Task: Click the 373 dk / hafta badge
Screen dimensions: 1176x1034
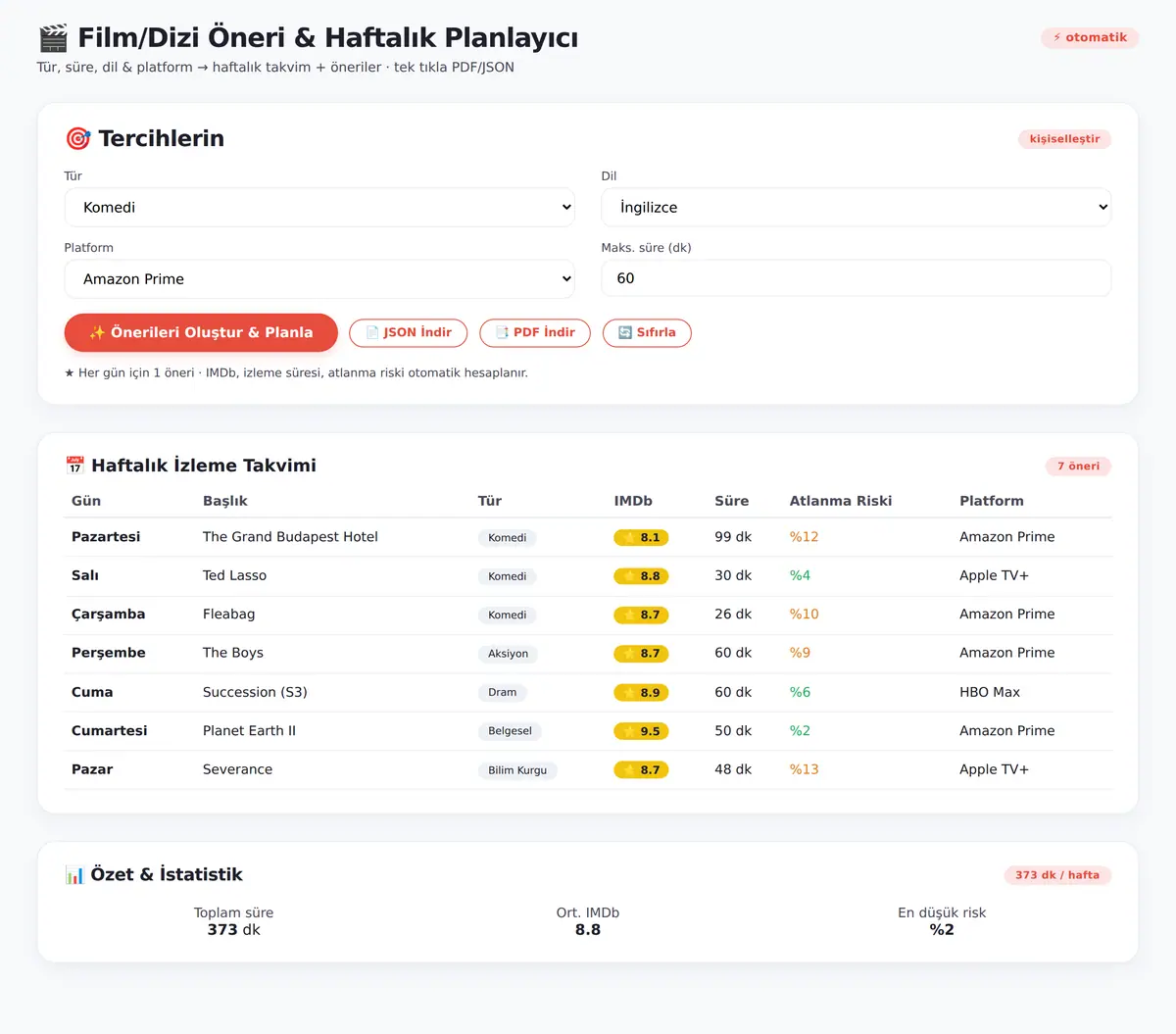Action: tap(1057, 874)
